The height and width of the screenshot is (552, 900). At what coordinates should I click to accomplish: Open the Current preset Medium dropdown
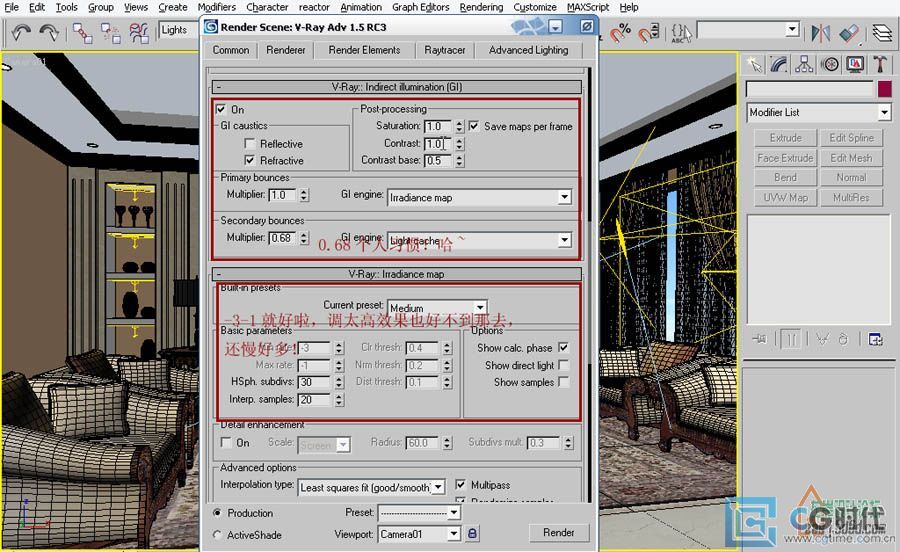(480, 308)
